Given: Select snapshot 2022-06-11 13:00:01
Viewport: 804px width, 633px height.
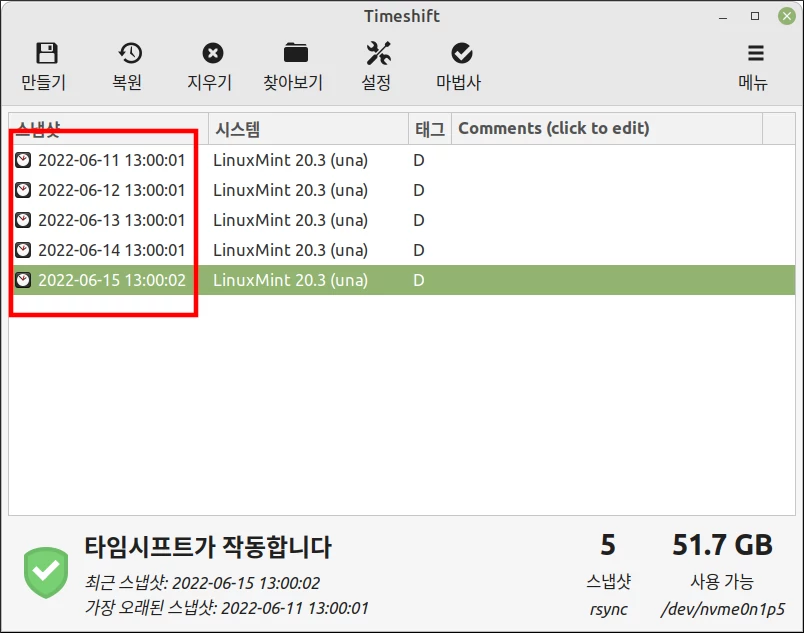Looking at the screenshot, I should (112, 160).
